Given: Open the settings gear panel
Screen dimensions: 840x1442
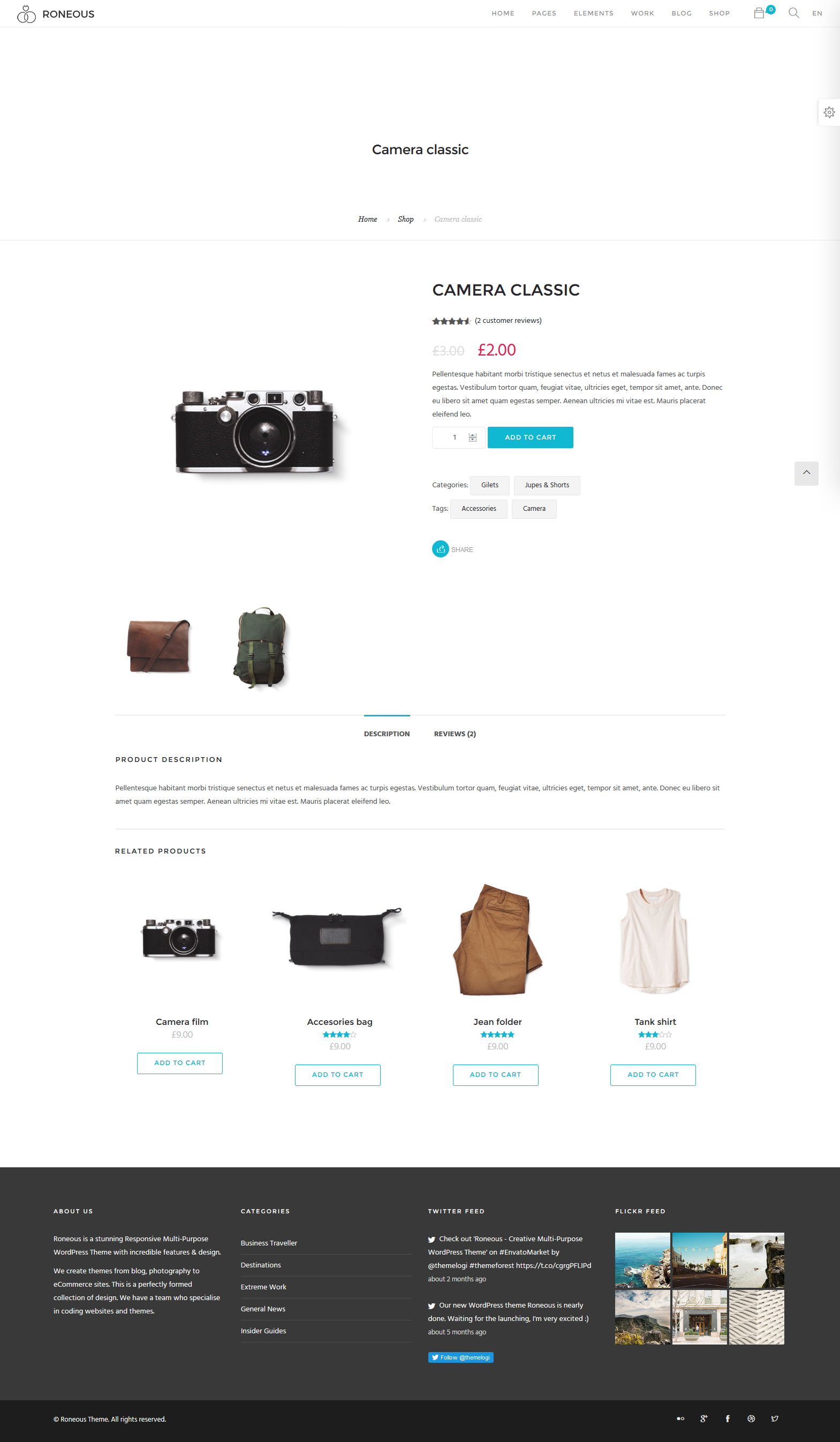Looking at the screenshot, I should (829, 112).
